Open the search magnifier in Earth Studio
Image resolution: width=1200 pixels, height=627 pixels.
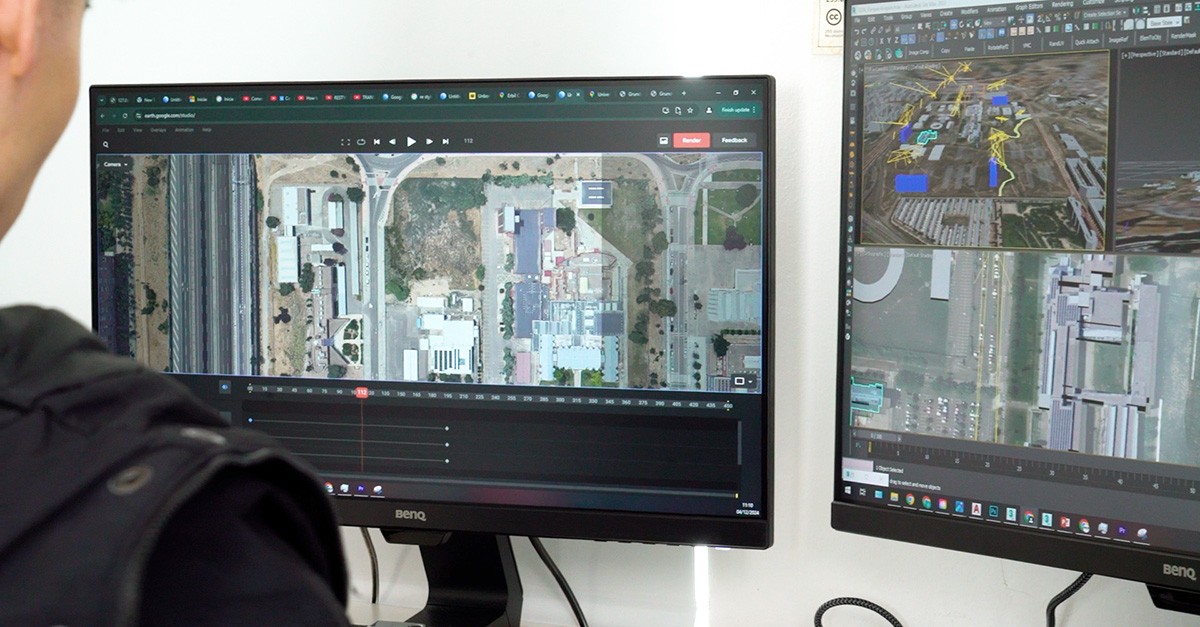click(107, 145)
